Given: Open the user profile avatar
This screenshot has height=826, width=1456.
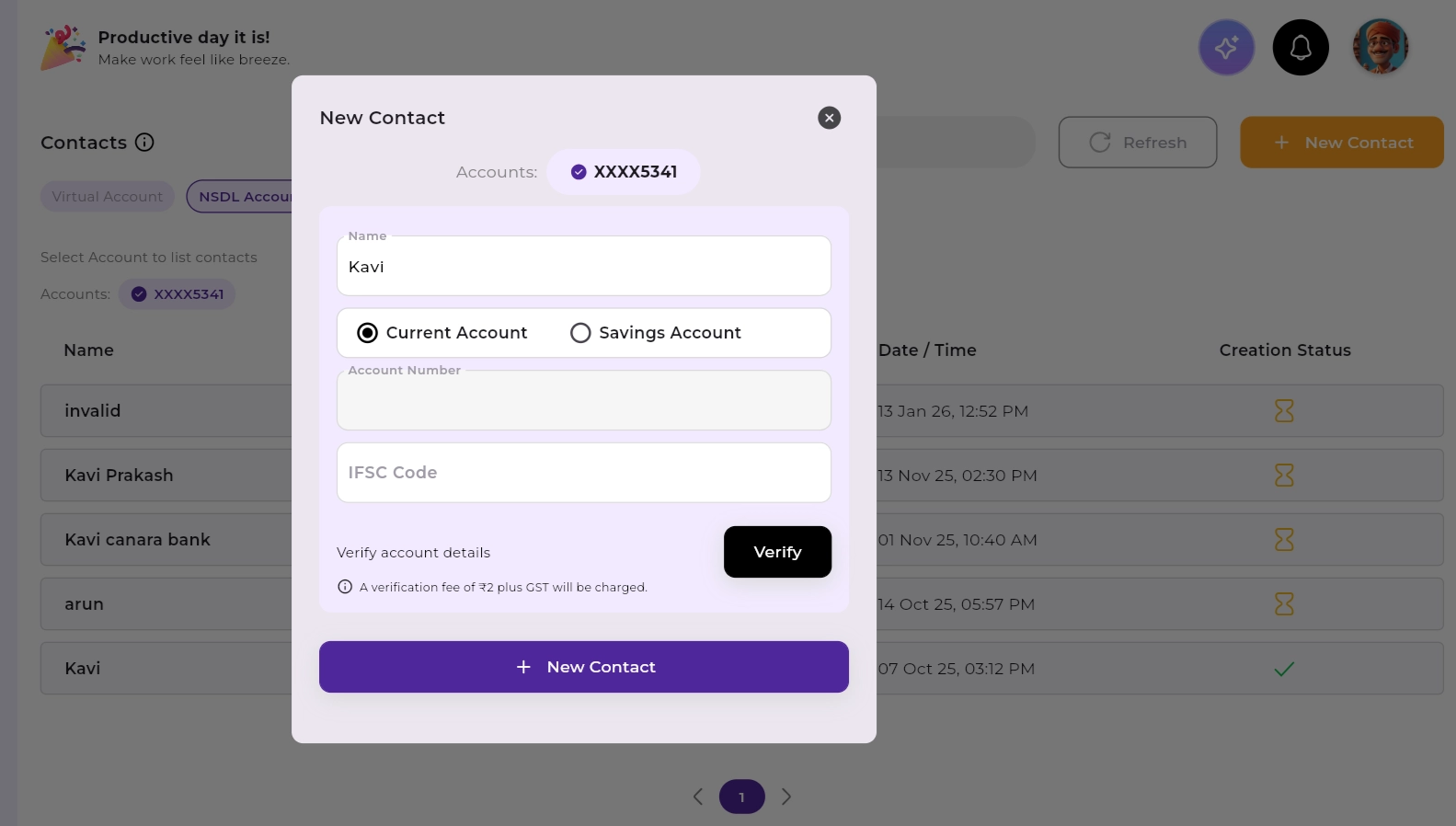Looking at the screenshot, I should 1380,47.
